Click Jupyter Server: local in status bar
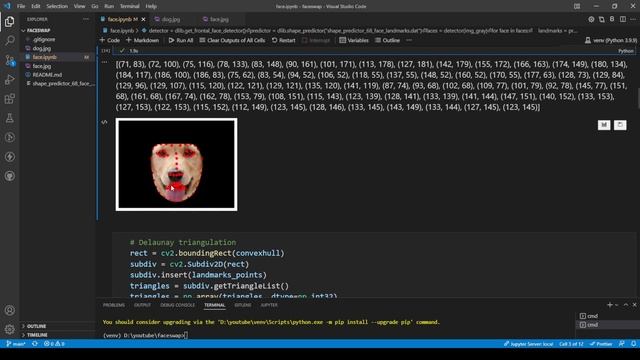Viewport: 640px width, 360px height. [x=528, y=344]
